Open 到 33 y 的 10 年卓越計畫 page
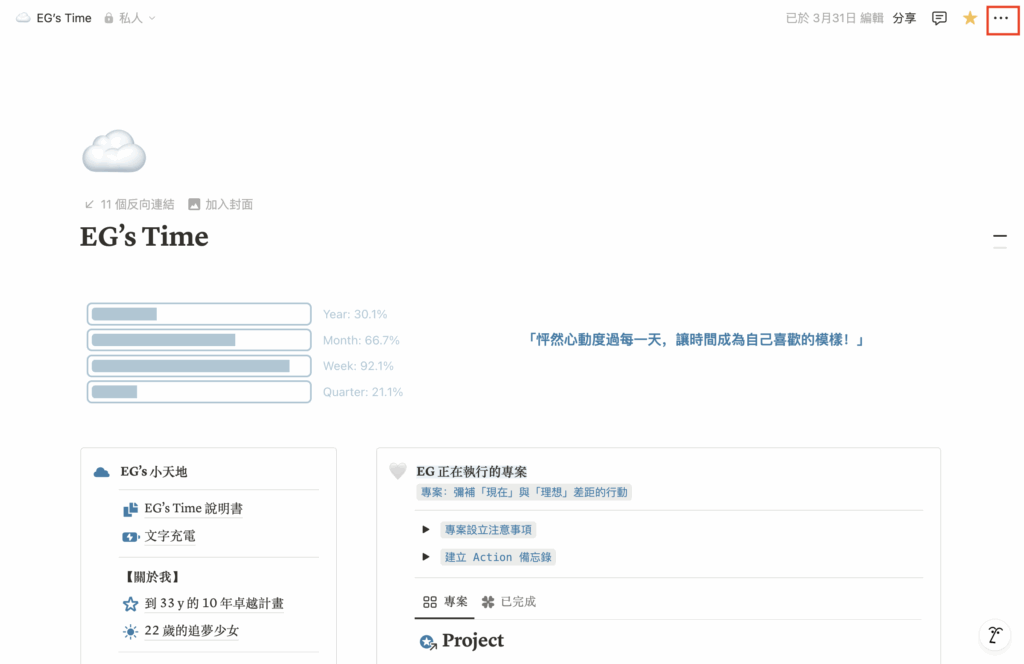The height and width of the screenshot is (664, 1024). [x=214, y=604]
